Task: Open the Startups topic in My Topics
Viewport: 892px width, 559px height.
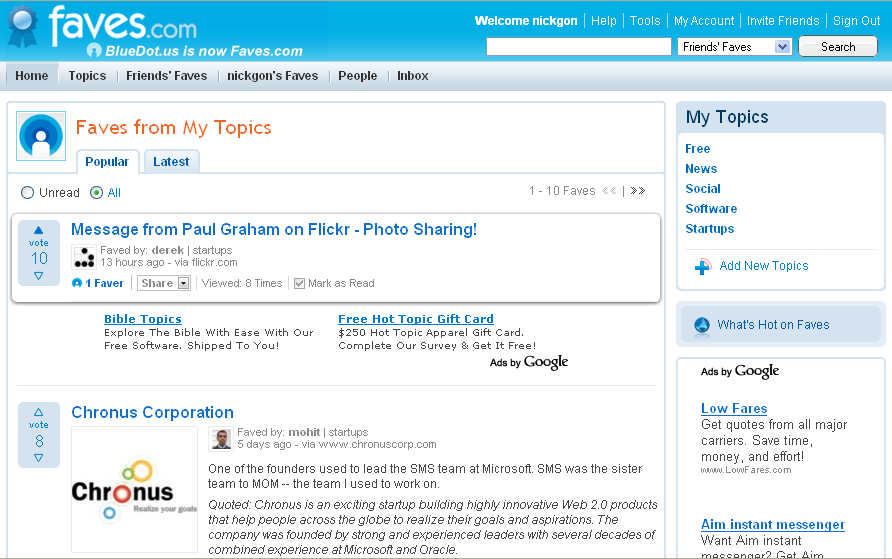Action: click(709, 229)
